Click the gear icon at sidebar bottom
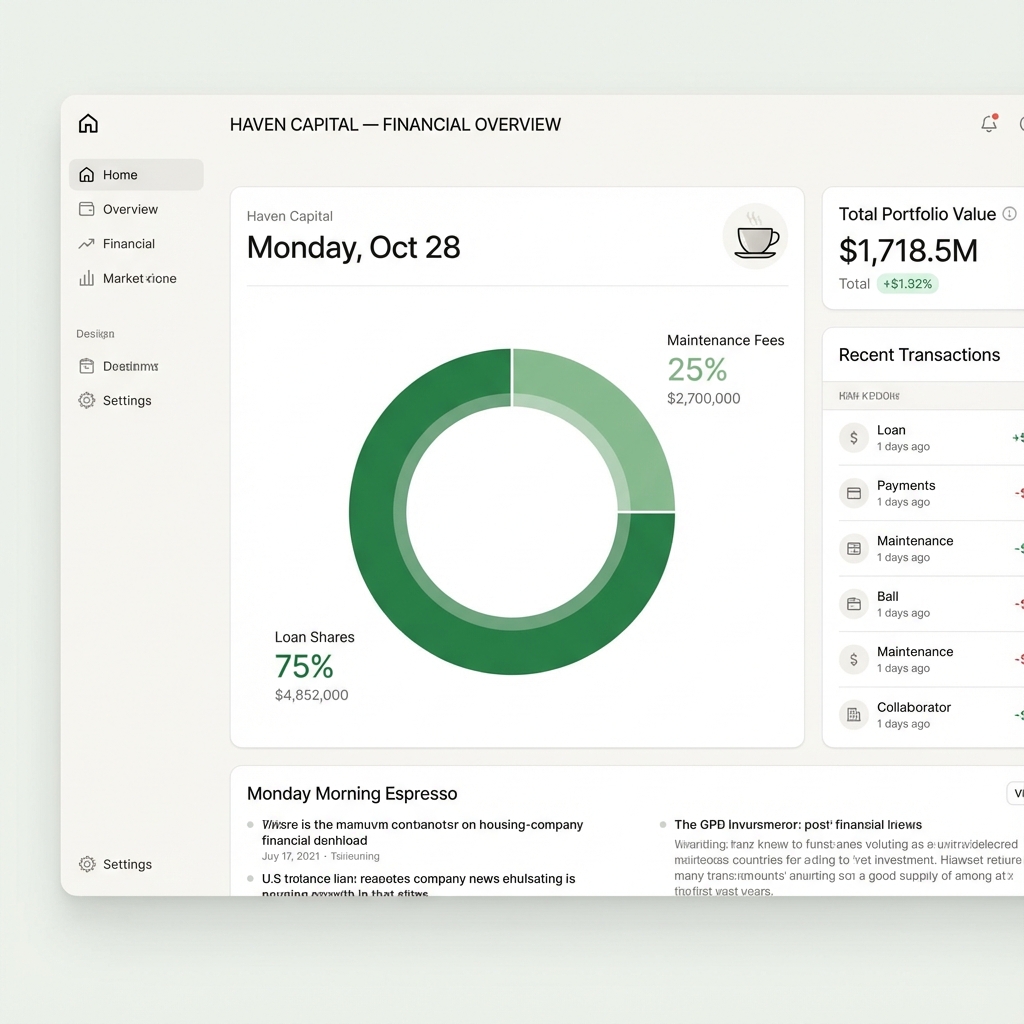1024x1024 pixels. (87, 864)
